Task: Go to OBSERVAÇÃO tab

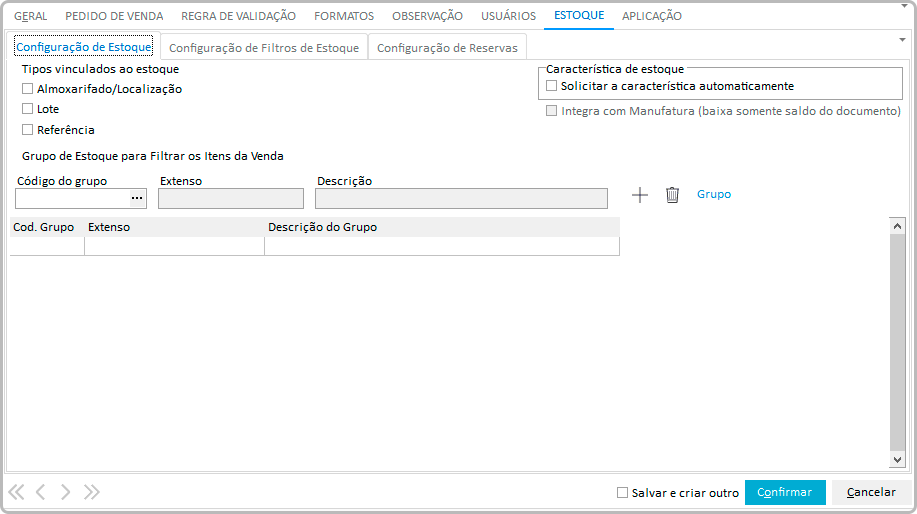Action: 428,16
